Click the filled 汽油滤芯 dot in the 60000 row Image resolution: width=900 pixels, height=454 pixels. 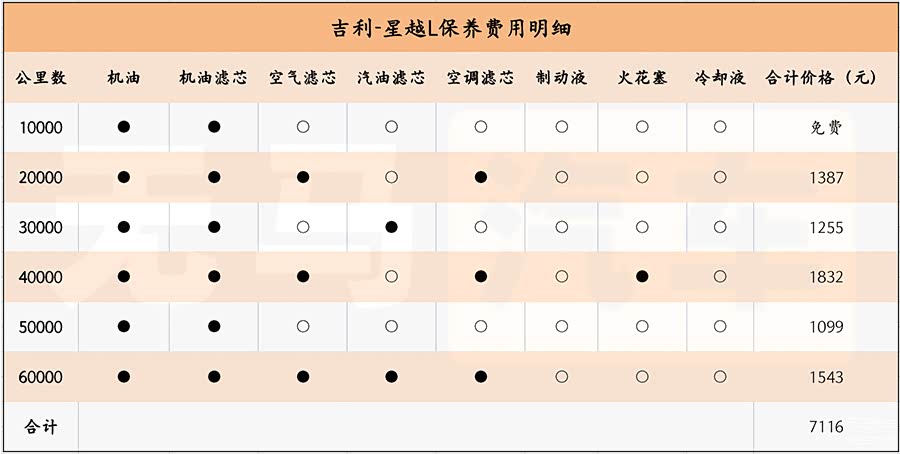(391, 377)
